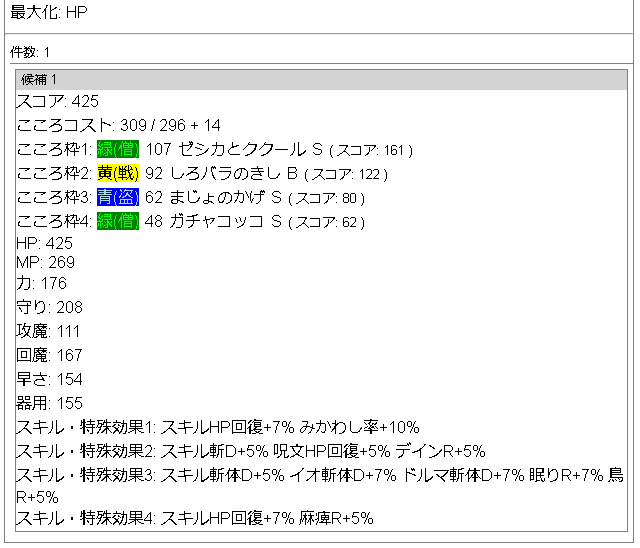640x548 pixels.
Task: Click the しろバラのきし B entry
Action: [x=233, y=173]
